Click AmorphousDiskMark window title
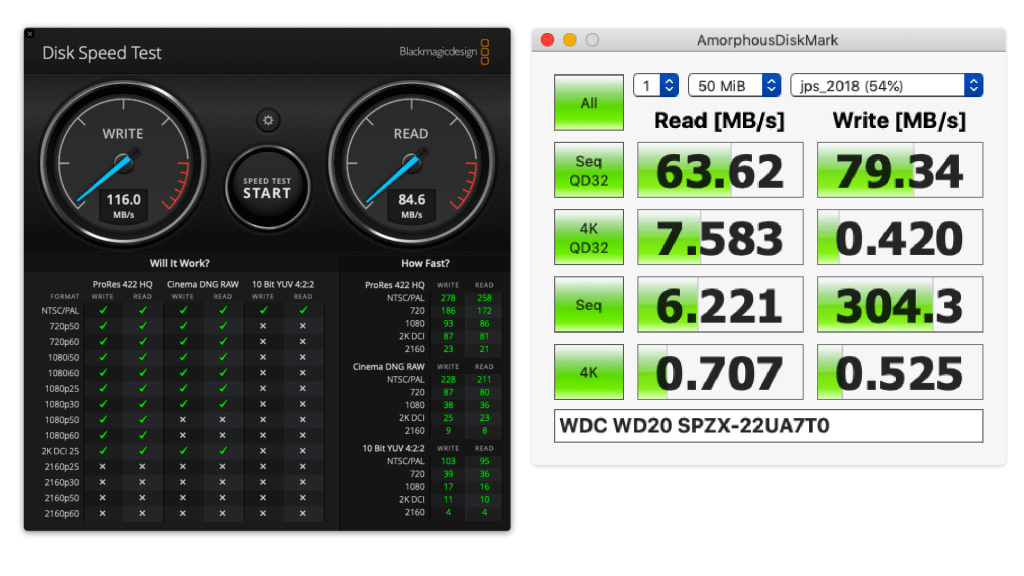The width and height of the screenshot is (1024, 576). 767,40
